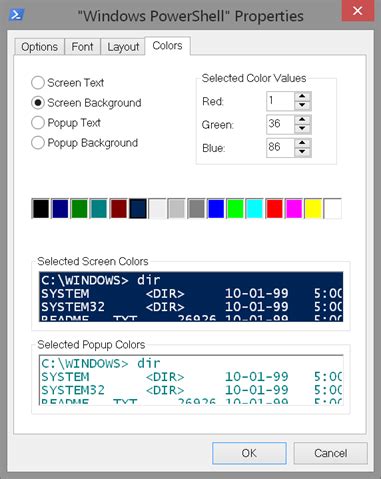
Task: Pick the dark green color swatch
Action: pyautogui.click(x=79, y=209)
